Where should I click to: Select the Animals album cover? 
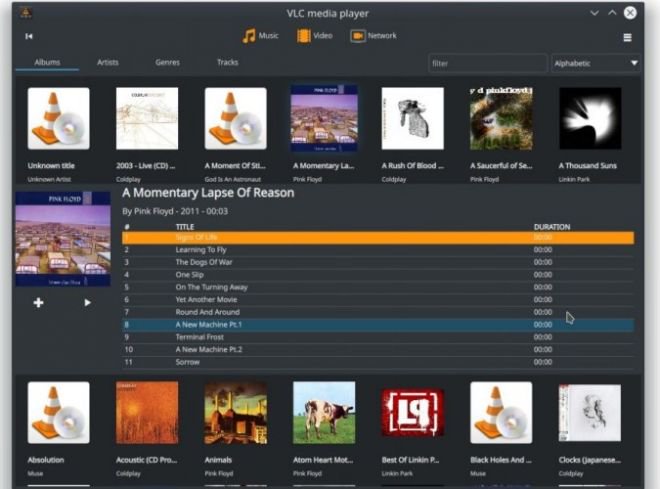236,412
